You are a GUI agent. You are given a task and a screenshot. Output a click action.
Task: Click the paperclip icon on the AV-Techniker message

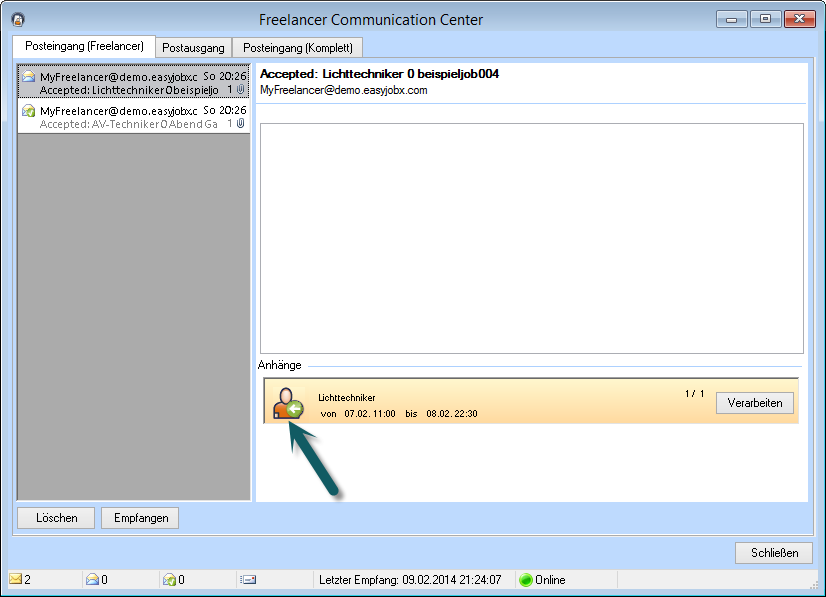240,123
